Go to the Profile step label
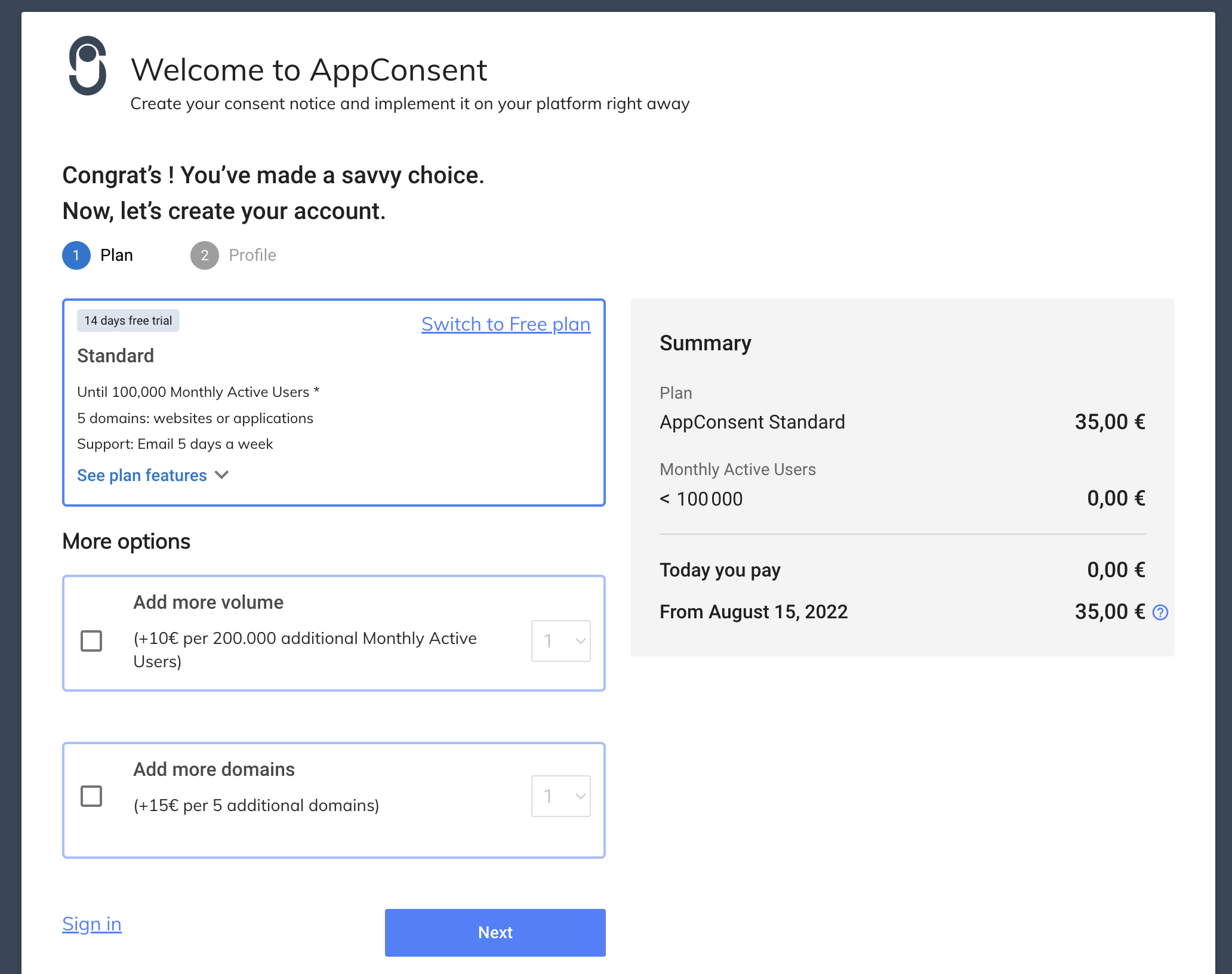The image size is (1232, 974). pos(252,255)
